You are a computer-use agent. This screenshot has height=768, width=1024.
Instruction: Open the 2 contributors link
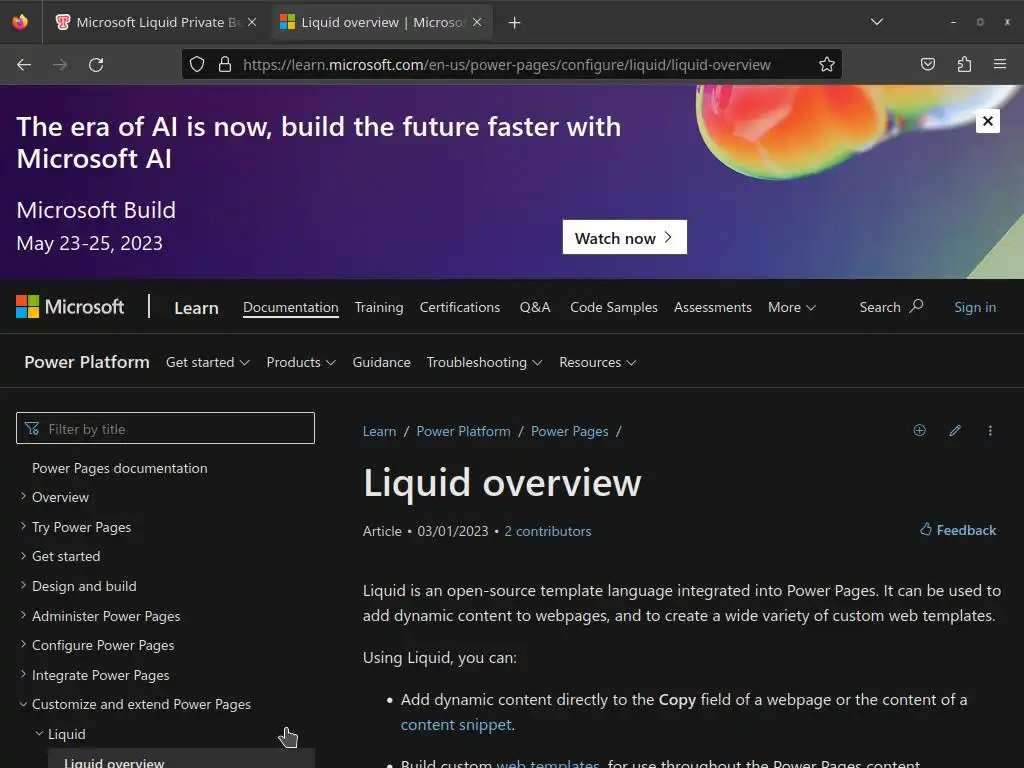click(547, 531)
